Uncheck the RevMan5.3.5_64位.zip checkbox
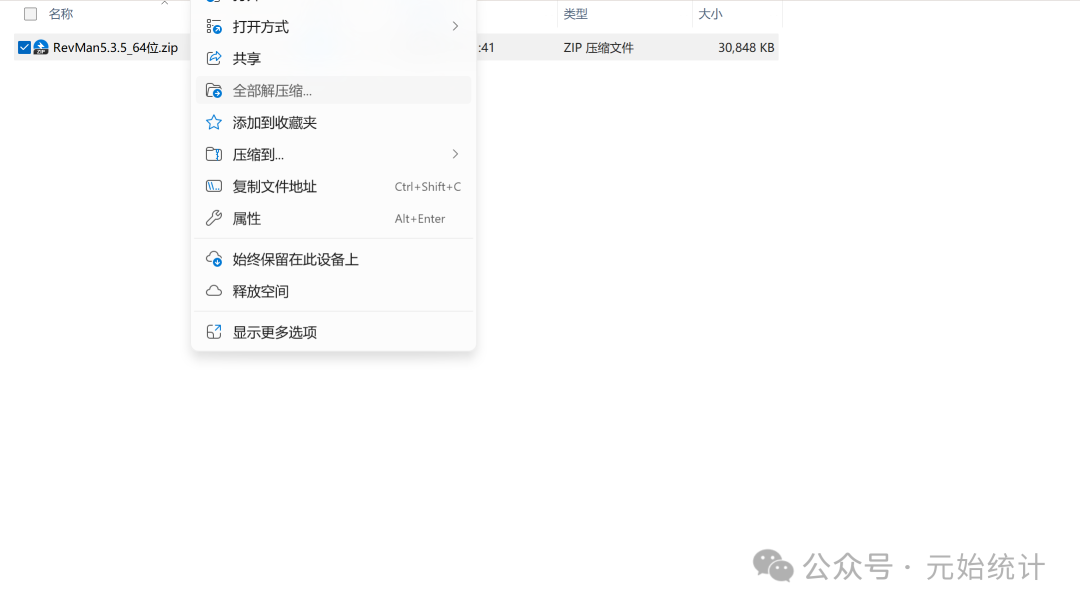Image resolution: width=1080 pixels, height=610 pixels. pos(25,47)
